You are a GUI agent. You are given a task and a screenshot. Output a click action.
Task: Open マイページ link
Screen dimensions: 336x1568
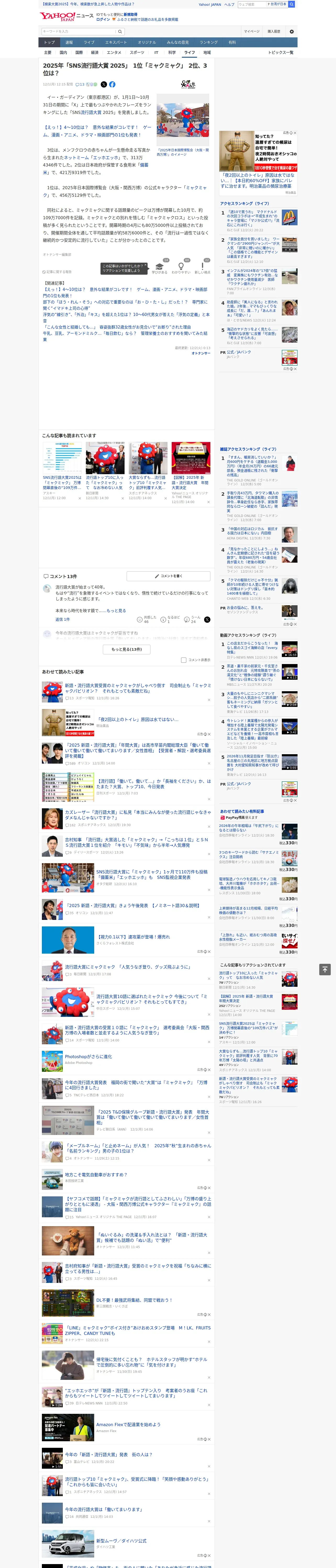click(252, 31)
